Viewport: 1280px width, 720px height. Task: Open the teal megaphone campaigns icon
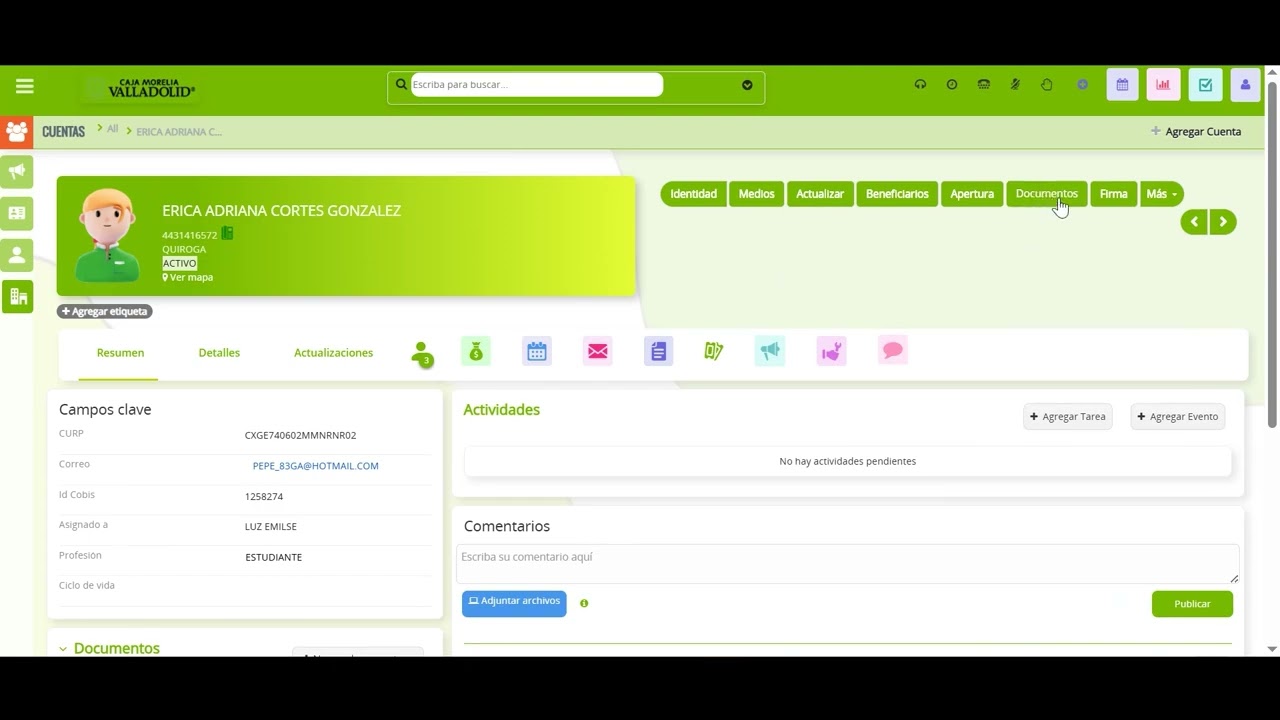[x=770, y=351]
